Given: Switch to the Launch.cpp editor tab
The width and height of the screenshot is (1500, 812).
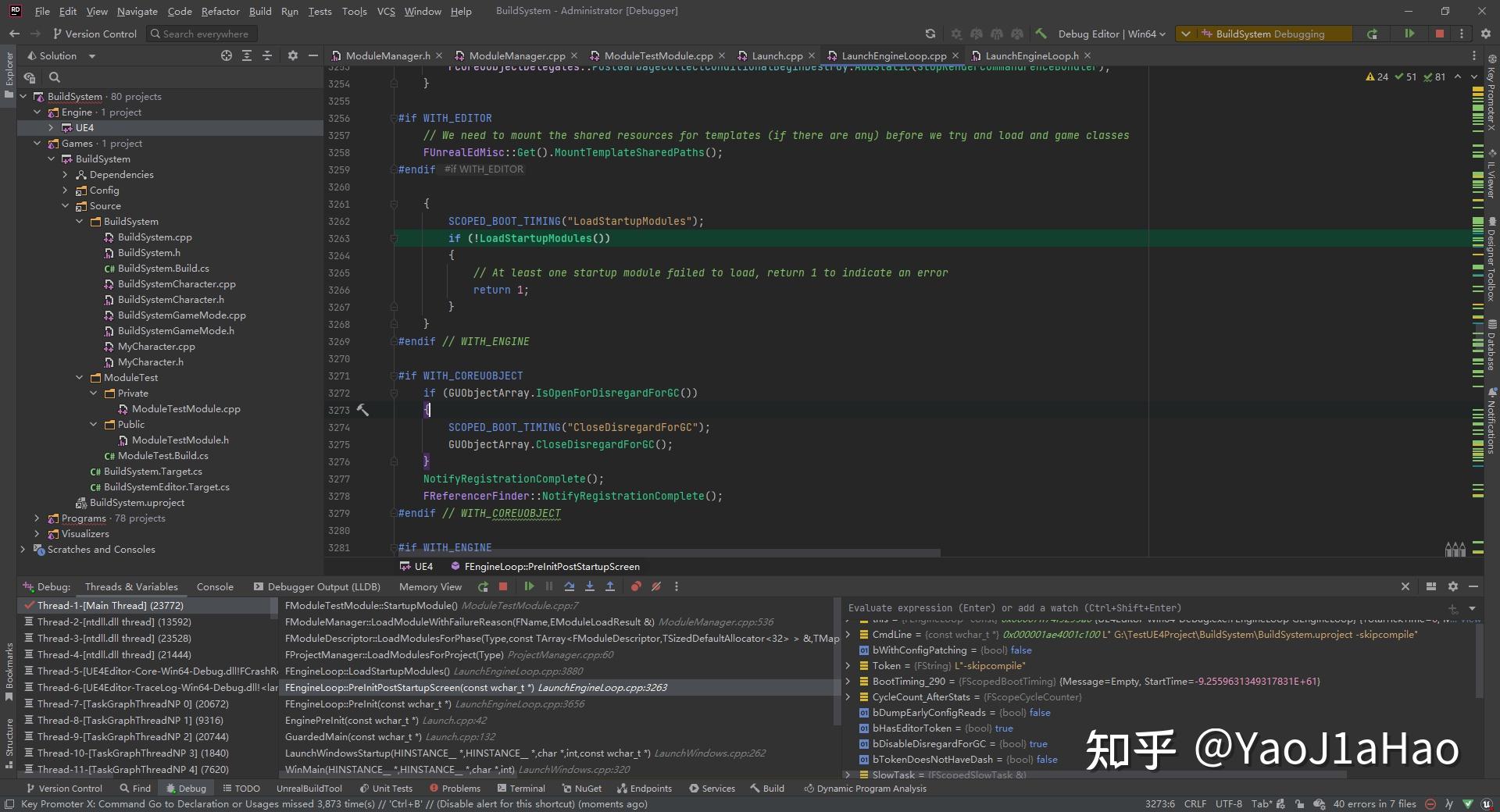Looking at the screenshot, I should pyautogui.click(x=777, y=55).
